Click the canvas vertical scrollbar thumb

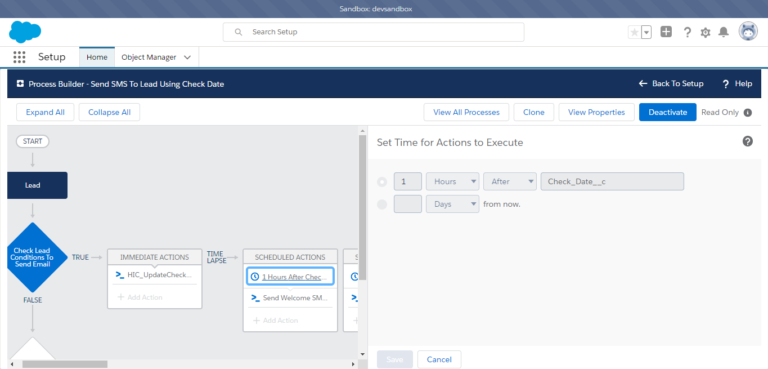pos(362,208)
